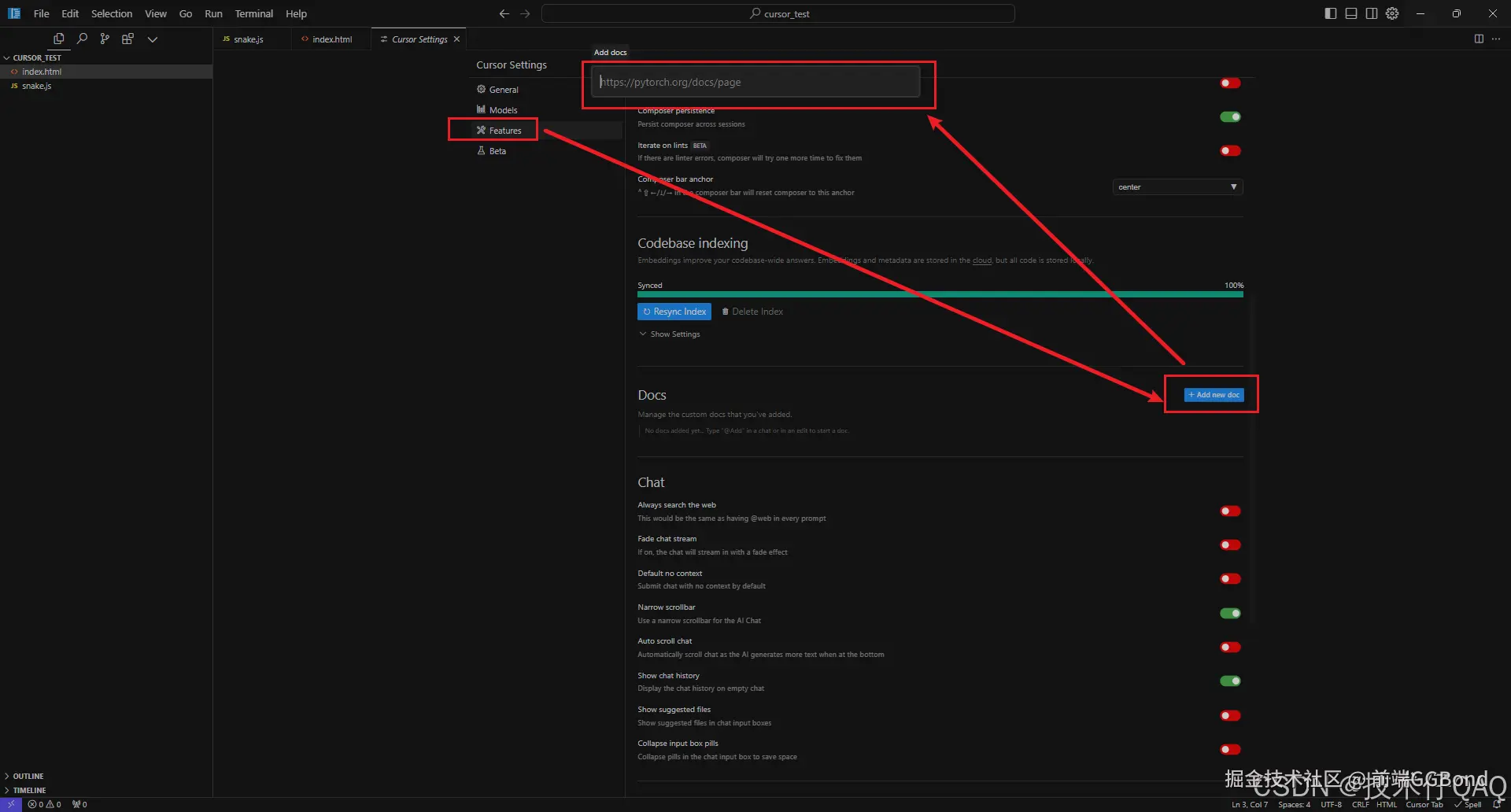Split the editor to the right

[x=1479, y=39]
